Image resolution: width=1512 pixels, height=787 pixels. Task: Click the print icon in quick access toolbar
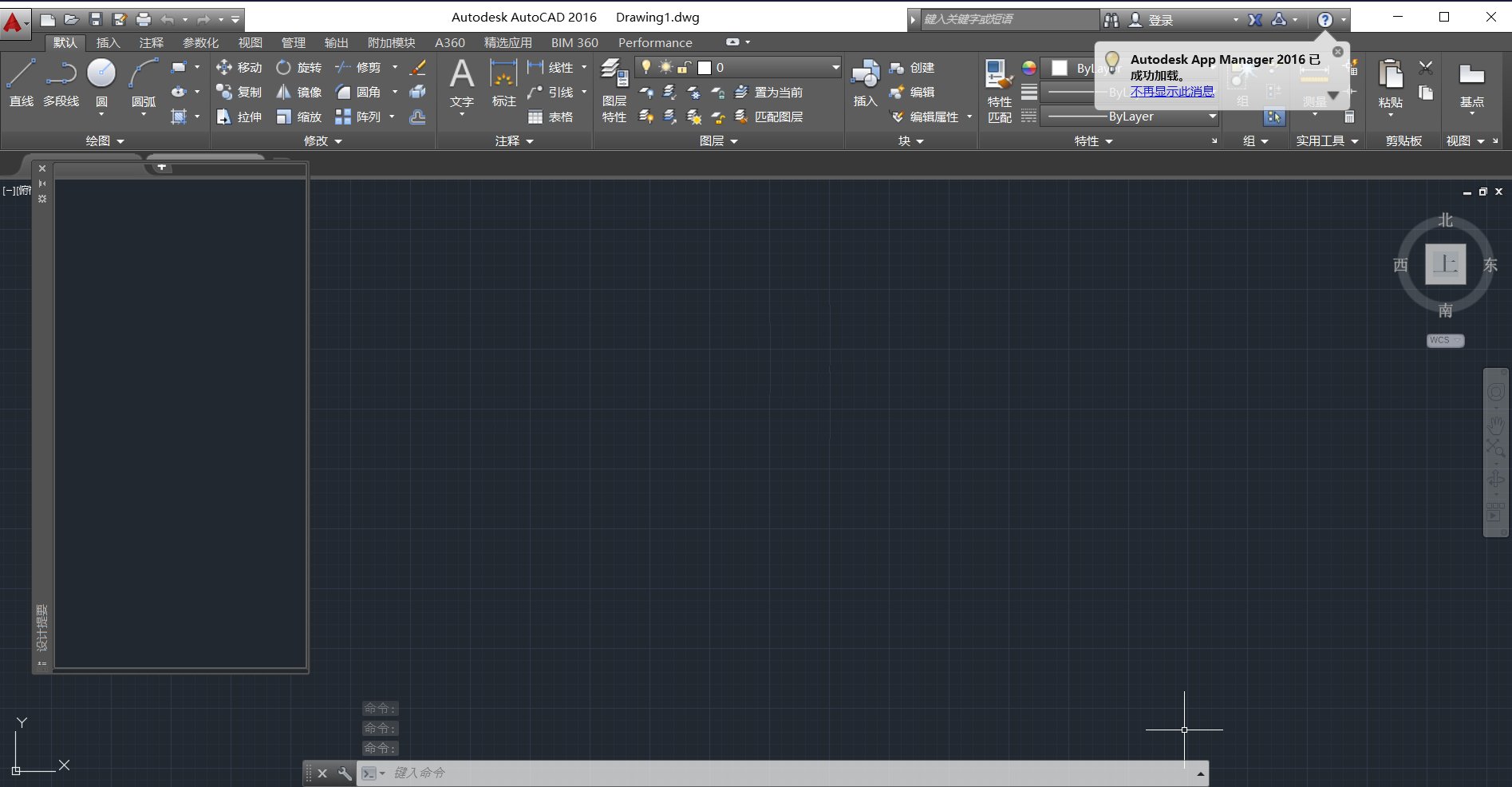[144, 19]
